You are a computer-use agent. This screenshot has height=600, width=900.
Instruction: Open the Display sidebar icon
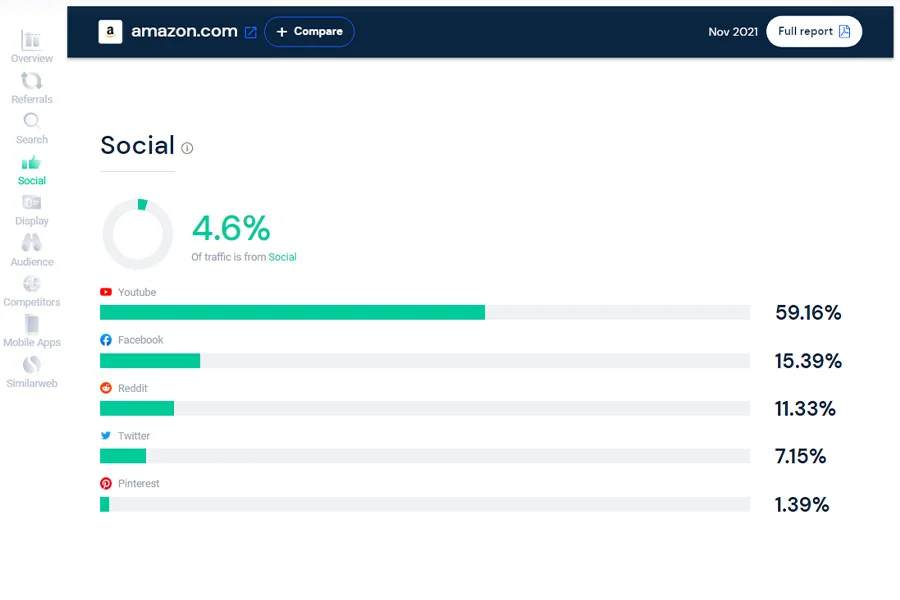32,203
